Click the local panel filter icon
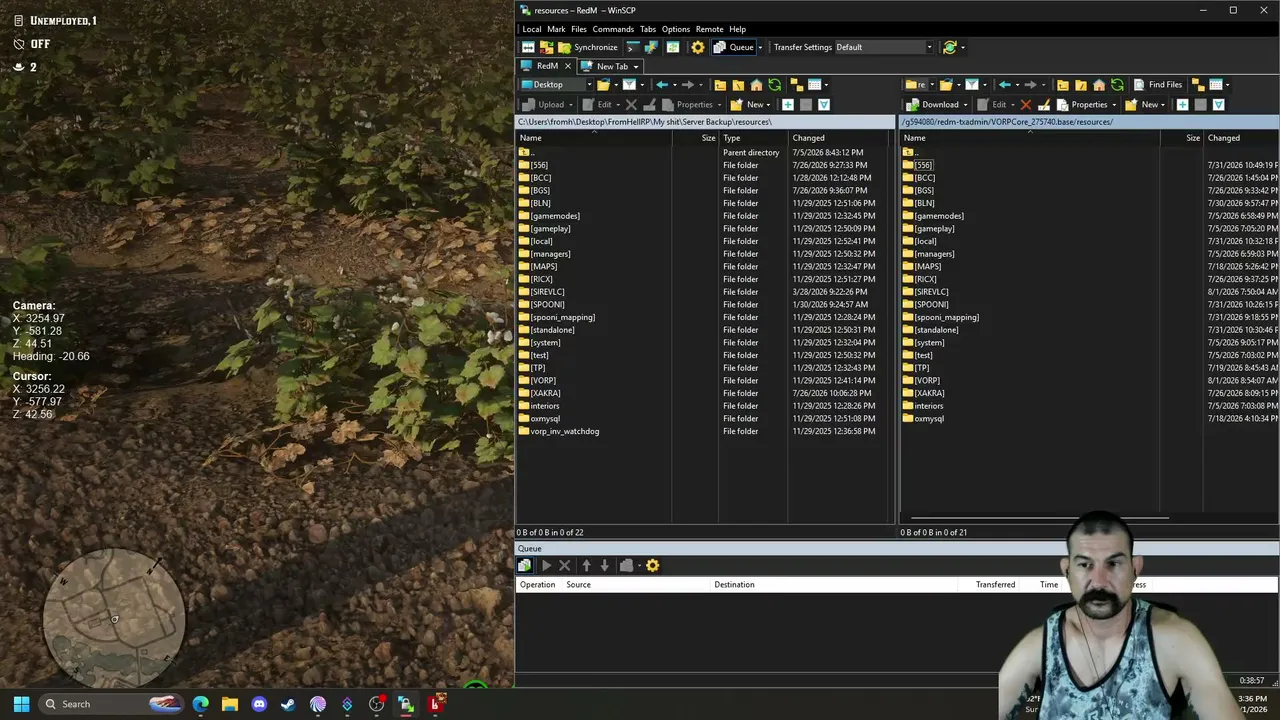 629,85
